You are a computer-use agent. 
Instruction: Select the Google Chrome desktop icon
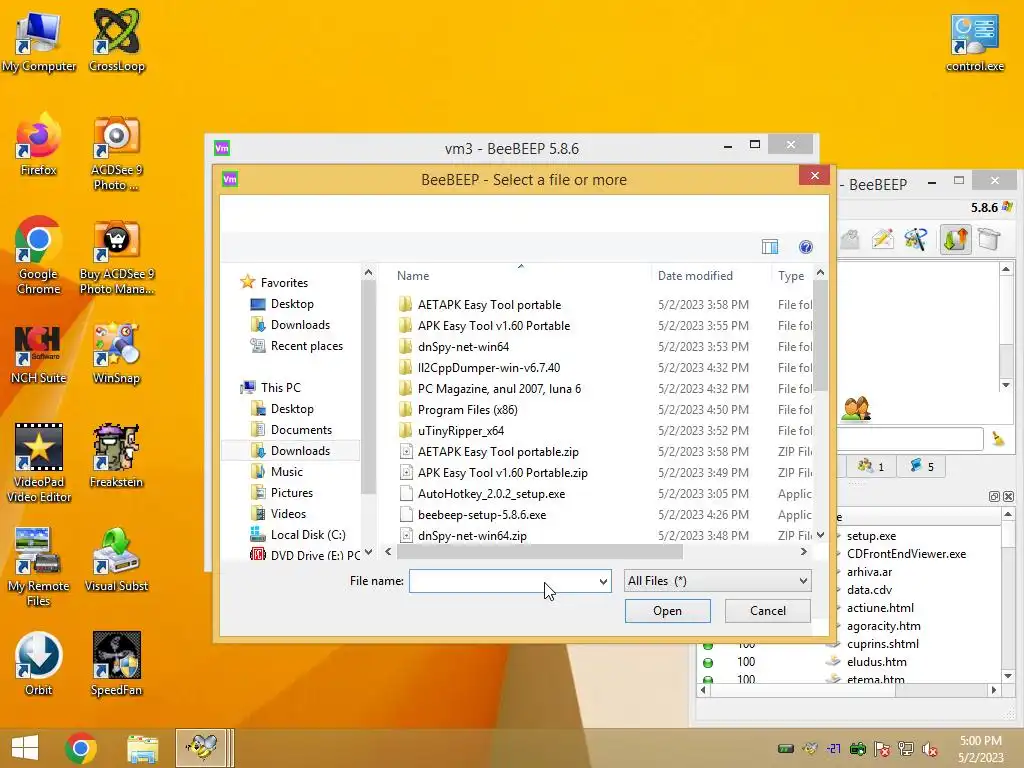pyautogui.click(x=39, y=256)
